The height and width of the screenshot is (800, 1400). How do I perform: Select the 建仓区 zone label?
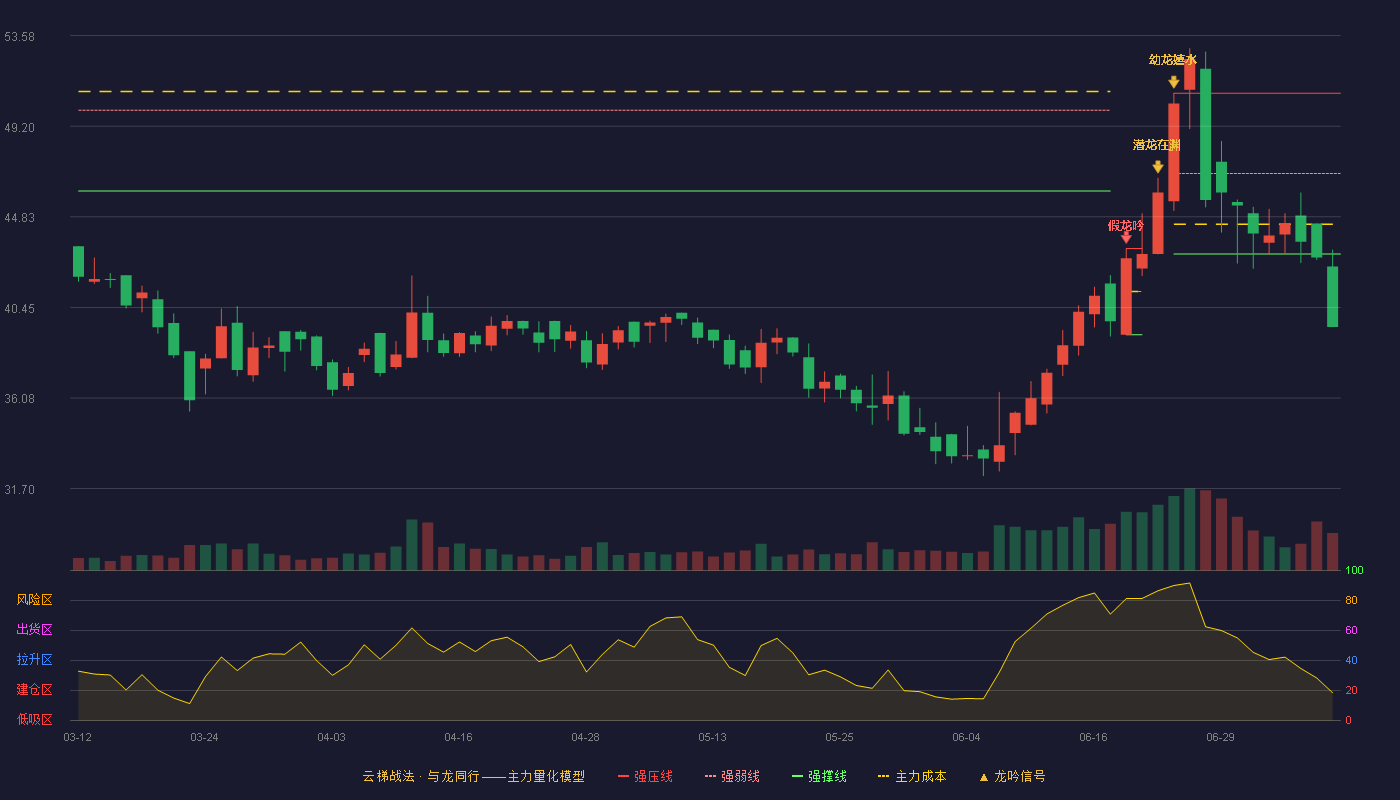tap(35, 690)
